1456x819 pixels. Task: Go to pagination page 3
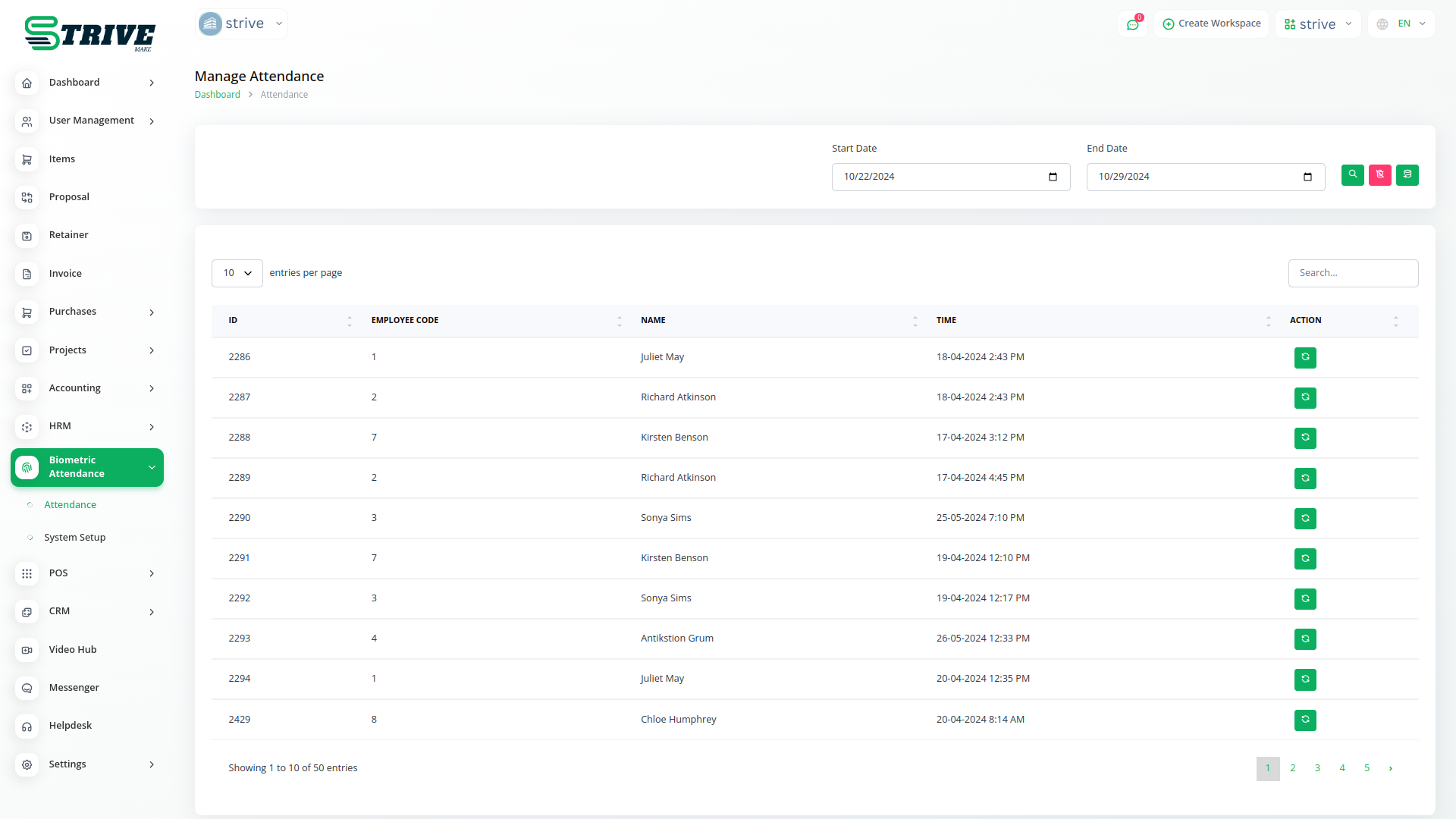click(x=1317, y=768)
